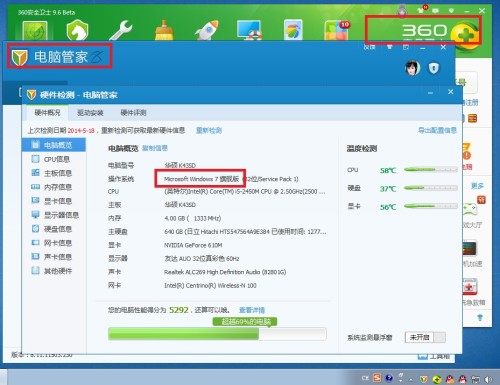Open dropdown menu icon in 360 title bar
500x385 pixels.
(x=451, y=11)
